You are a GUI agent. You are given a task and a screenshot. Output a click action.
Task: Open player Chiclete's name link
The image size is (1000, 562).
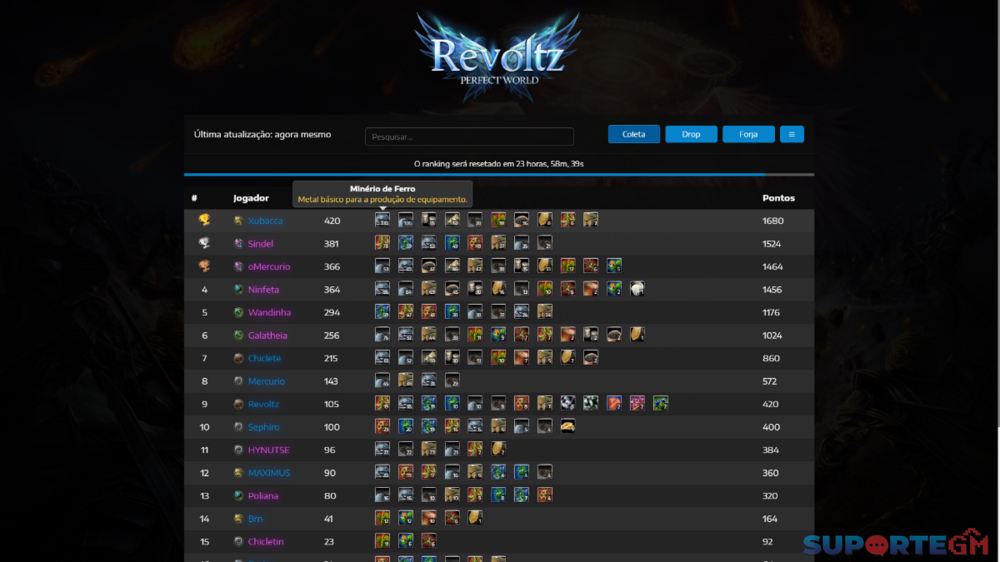(x=264, y=358)
